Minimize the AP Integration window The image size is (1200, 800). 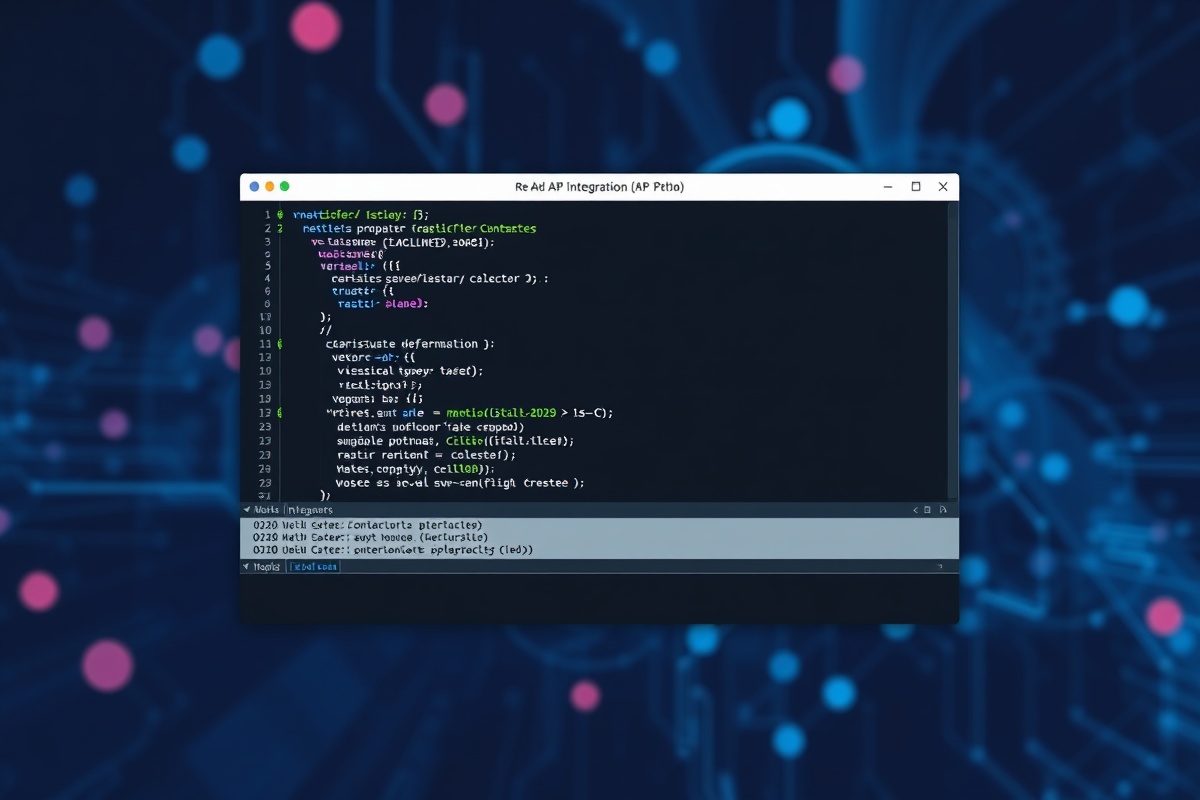coord(888,187)
